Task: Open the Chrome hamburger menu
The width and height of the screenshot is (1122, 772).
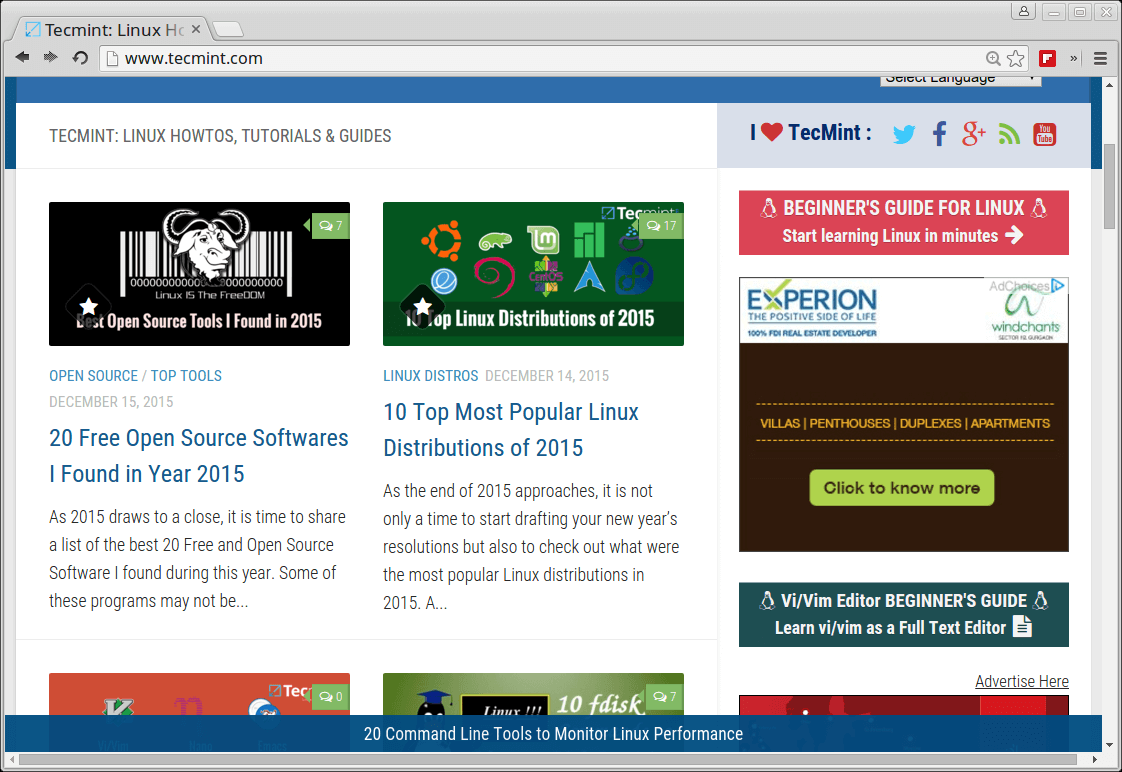Action: [x=1101, y=59]
